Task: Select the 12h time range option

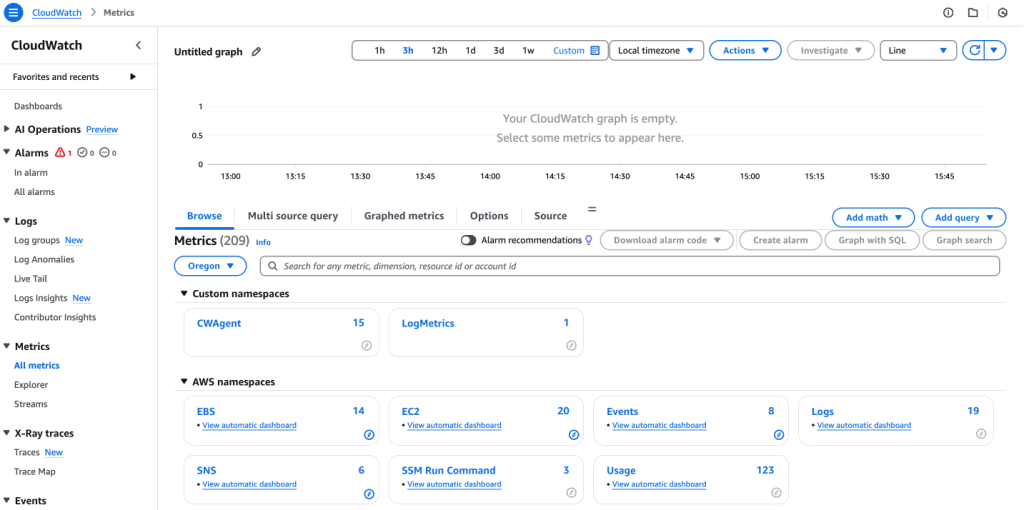Action: click(x=439, y=50)
